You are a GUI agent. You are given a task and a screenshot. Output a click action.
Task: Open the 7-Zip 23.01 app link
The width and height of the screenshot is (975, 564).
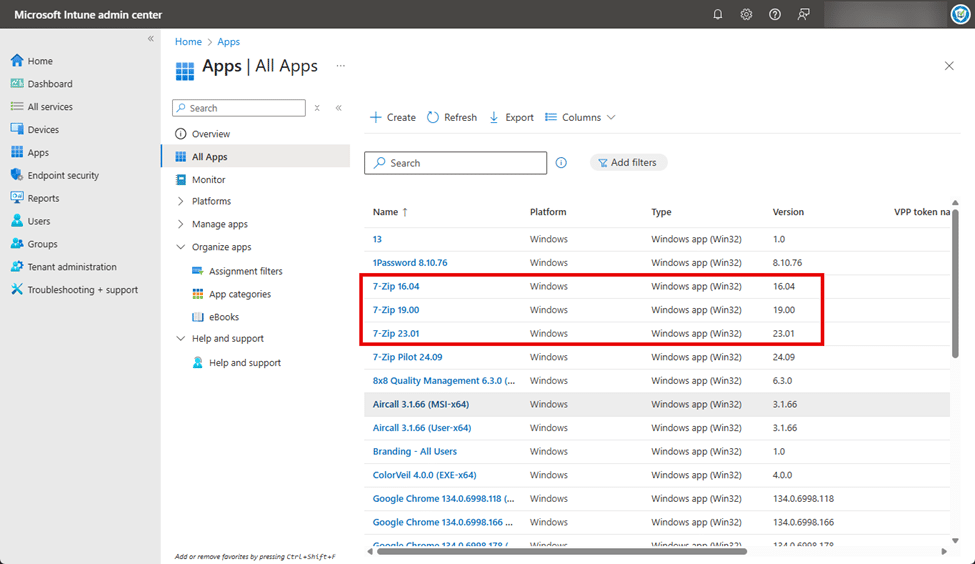pyautogui.click(x=396, y=334)
